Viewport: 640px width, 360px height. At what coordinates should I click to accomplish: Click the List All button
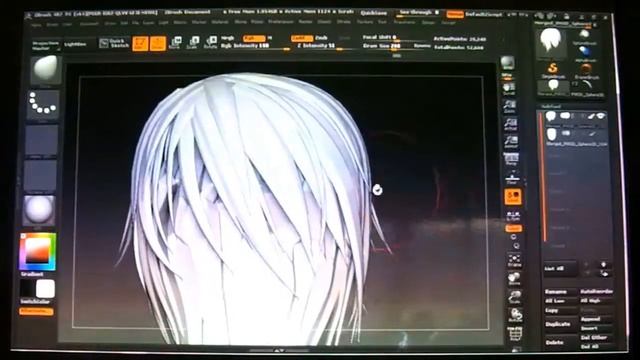click(x=560, y=269)
